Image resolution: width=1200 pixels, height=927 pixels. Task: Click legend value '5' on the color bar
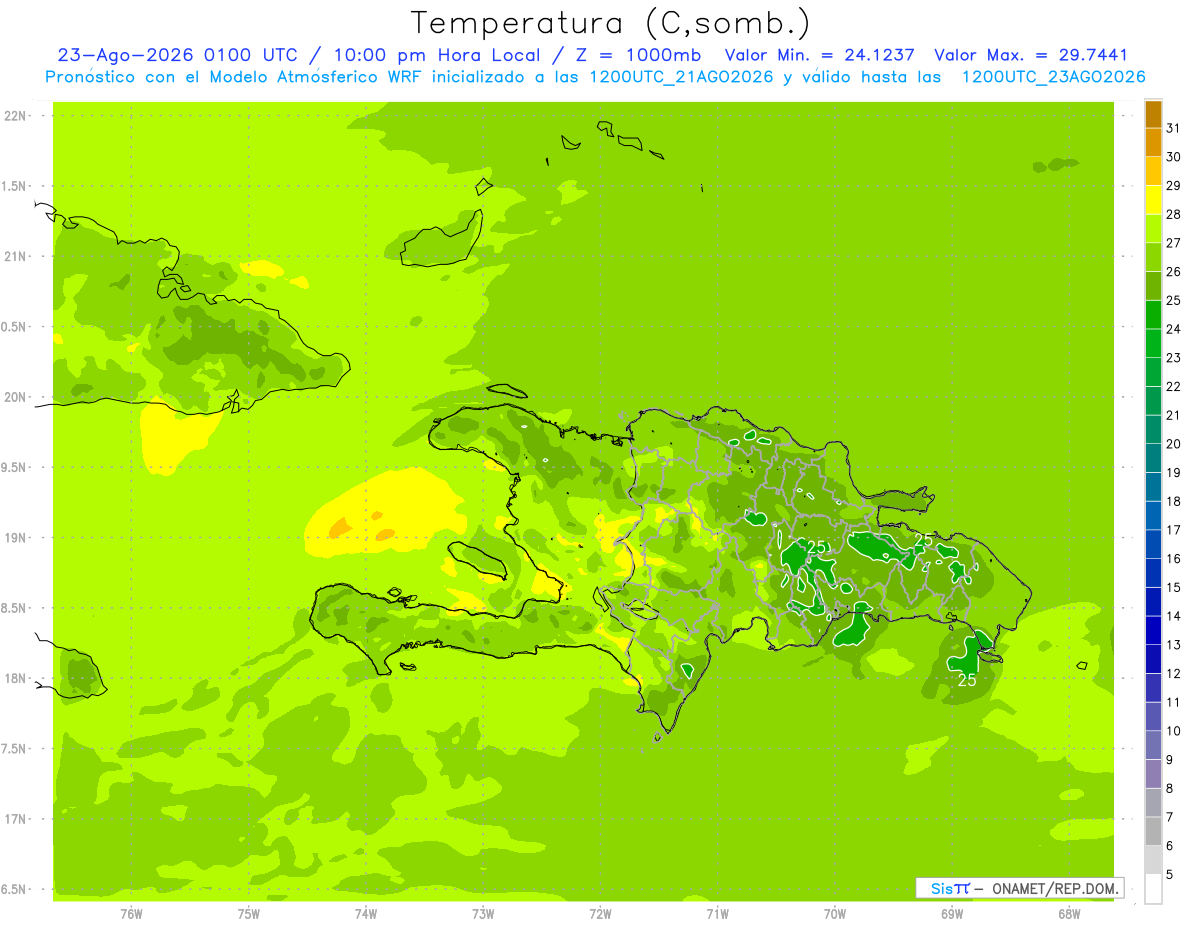point(1170,875)
